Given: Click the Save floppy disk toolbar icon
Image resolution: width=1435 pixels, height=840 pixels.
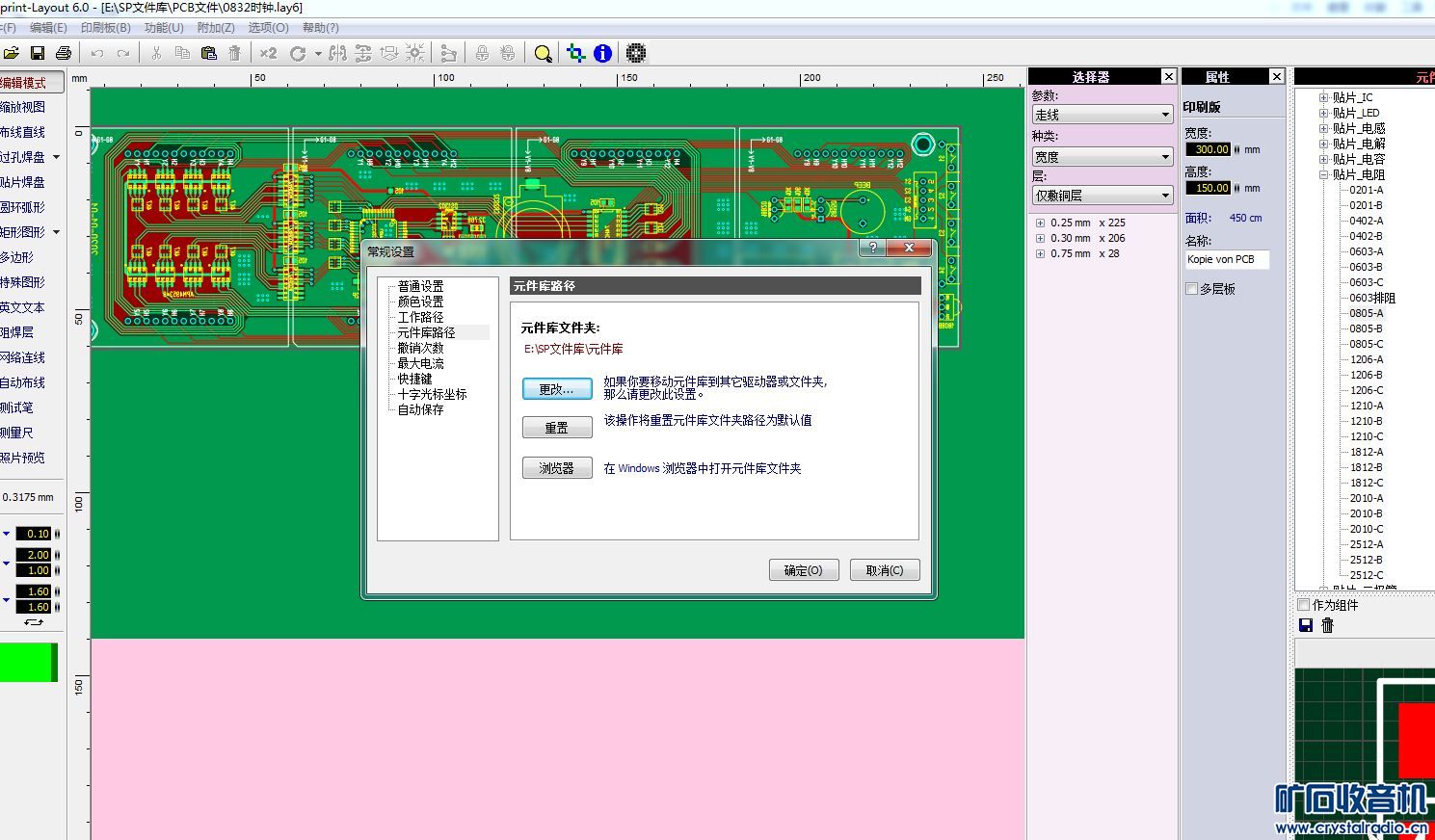Looking at the screenshot, I should coord(38,53).
